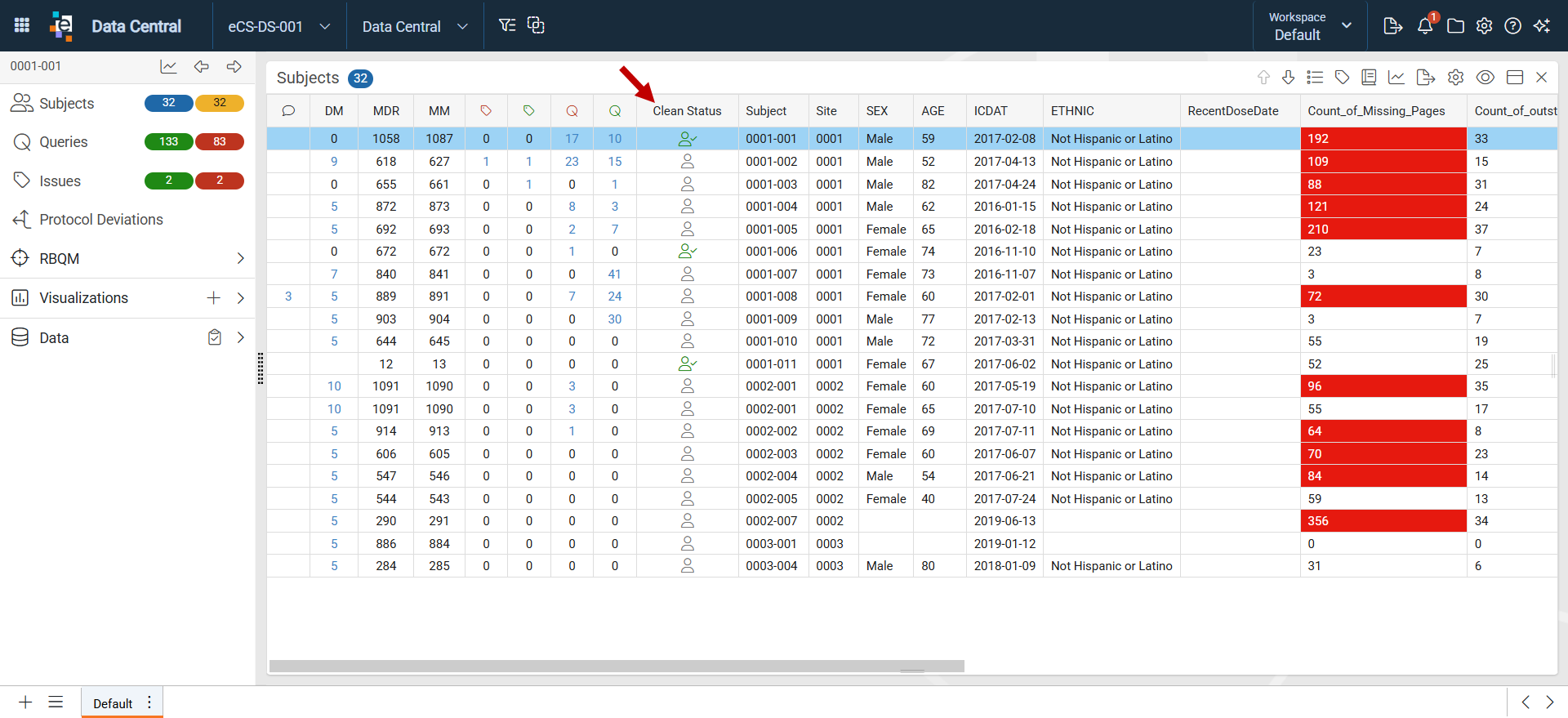This screenshot has height=718, width=1568.
Task: Click the red 83 Queries badge
Action: pos(220,142)
